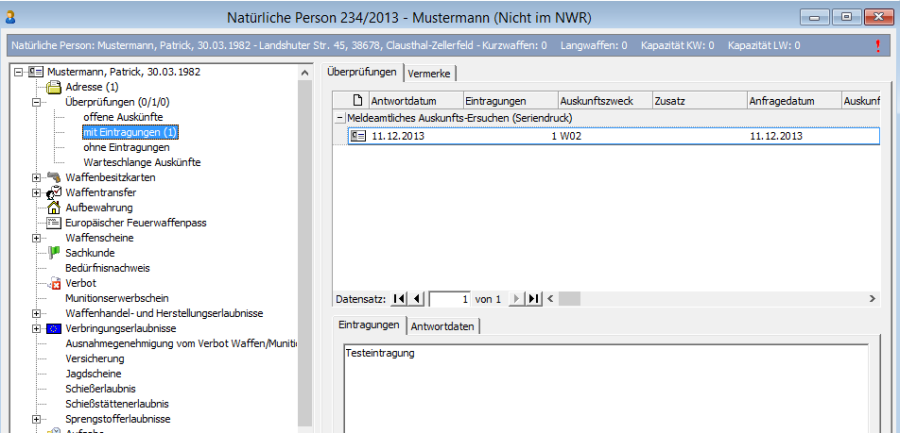Switch to the Vermerke tab
Screen dimensions: 900x433
pyautogui.click(x=430, y=73)
